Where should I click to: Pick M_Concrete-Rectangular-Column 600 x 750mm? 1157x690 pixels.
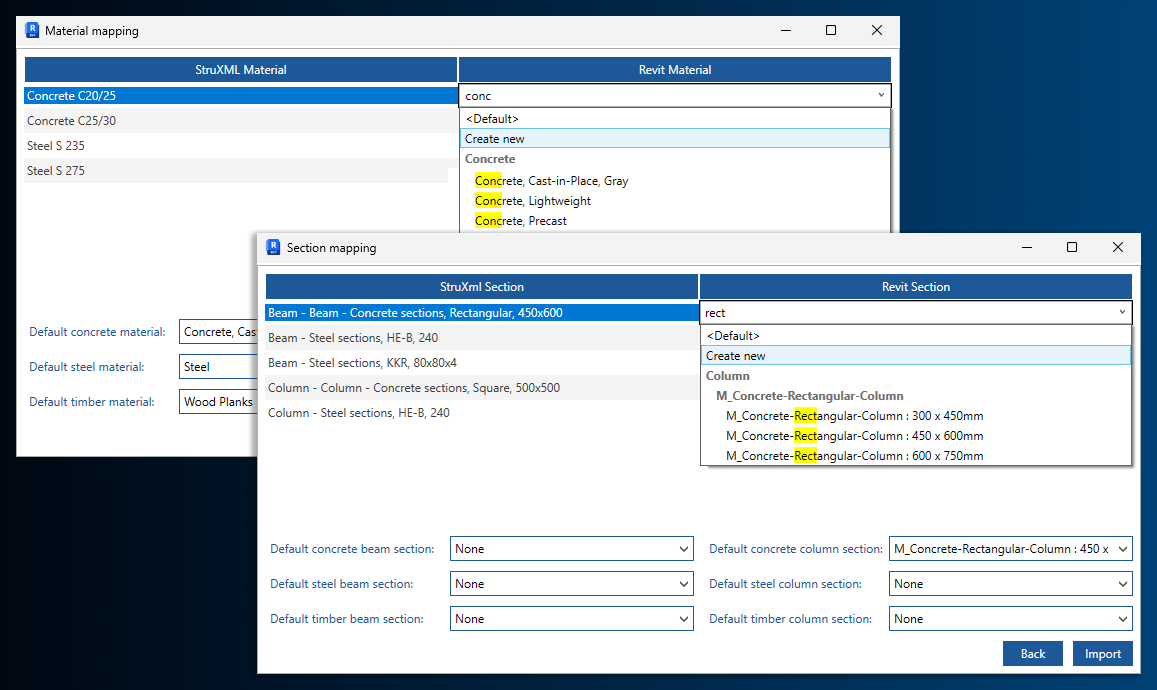(x=854, y=456)
